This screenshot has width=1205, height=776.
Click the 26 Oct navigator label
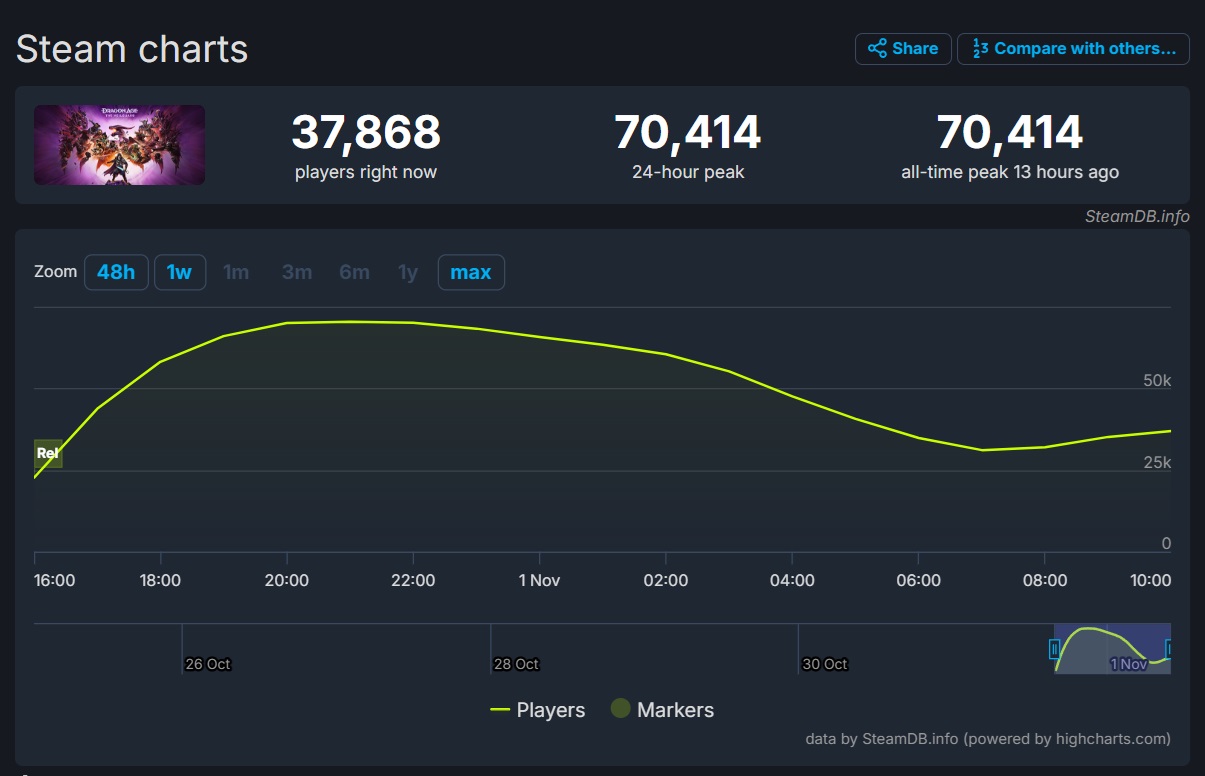coord(208,664)
